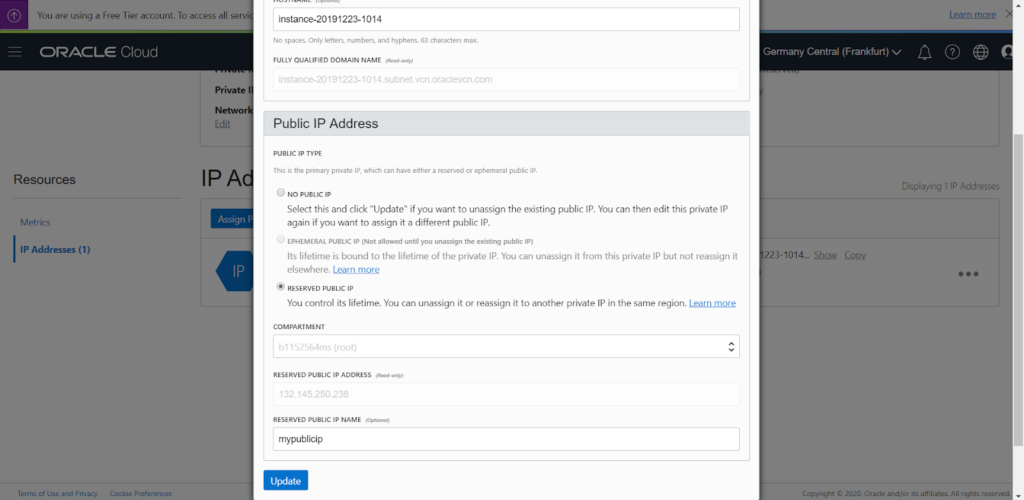Select IP Addresses (1) in Resources
Viewport: 1024px width, 500px height.
tap(55, 249)
